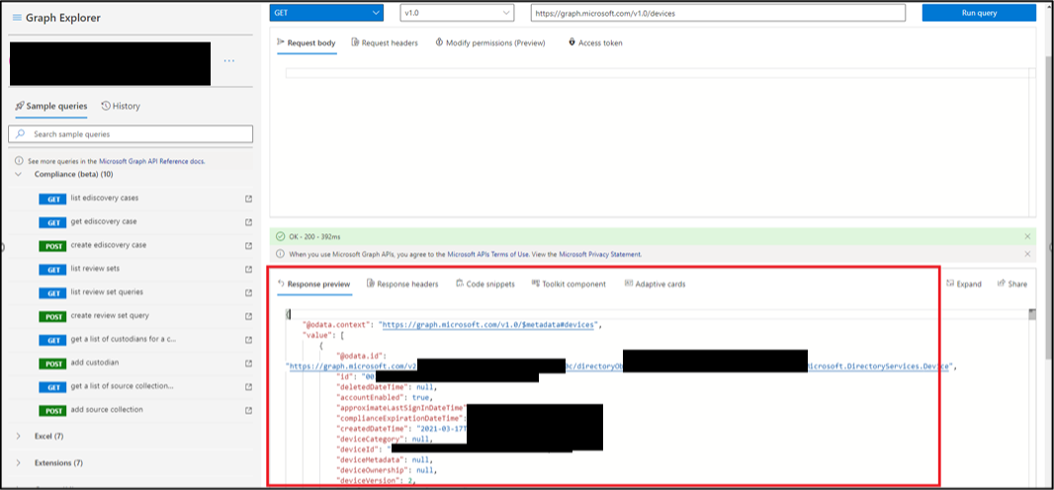
Task: Click the query URL input field
Action: [718, 13]
